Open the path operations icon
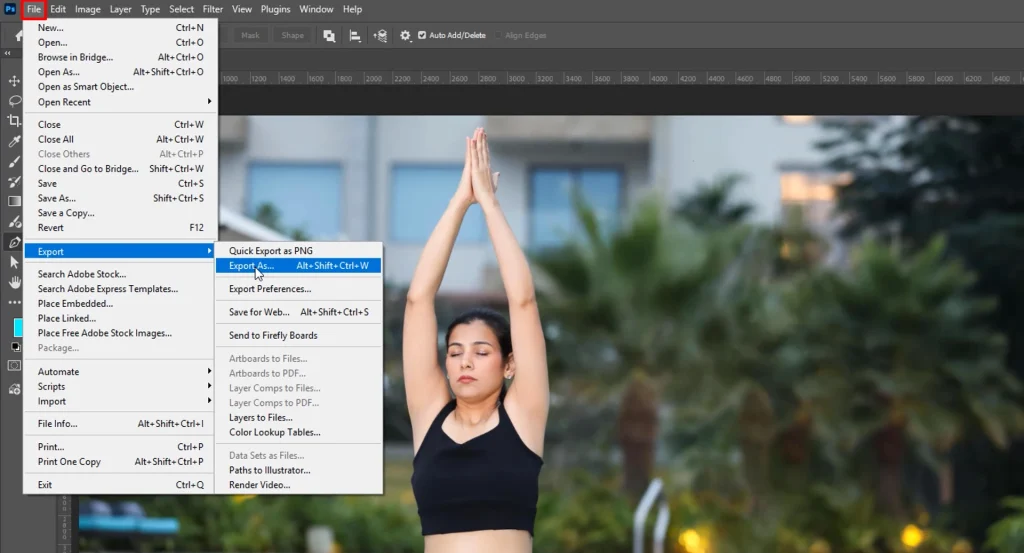The width and height of the screenshot is (1024, 553). pyautogui.click(x=329, y=36)
